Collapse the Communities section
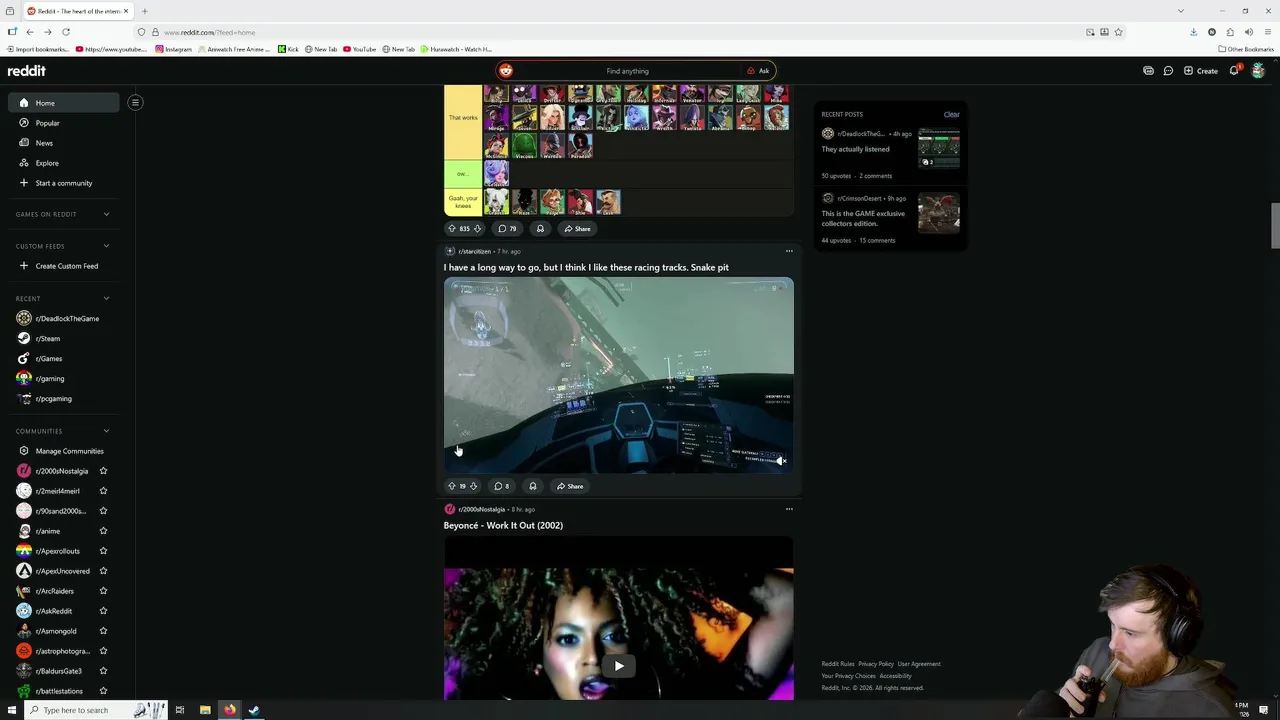Screen dimensions: 1280x720 tap(106, 431)
